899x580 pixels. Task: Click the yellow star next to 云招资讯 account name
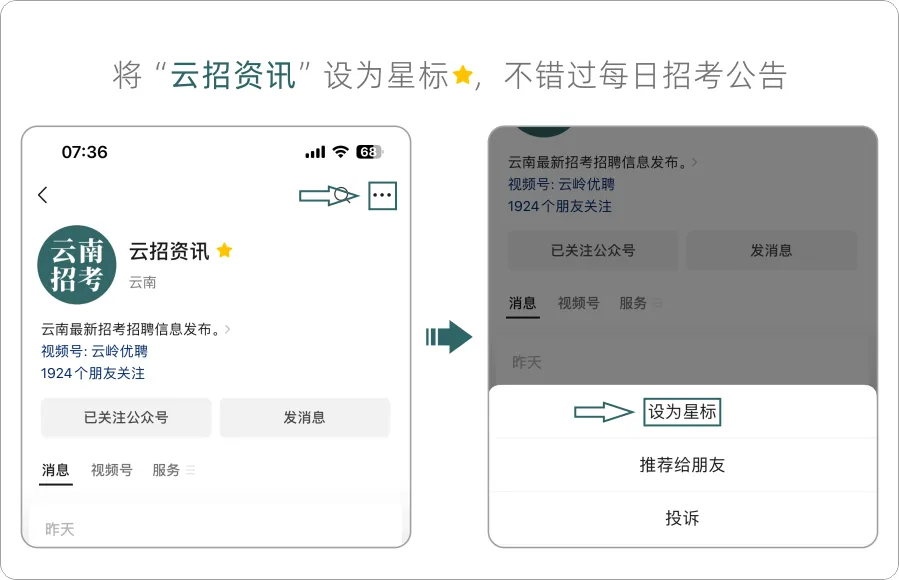225,251
